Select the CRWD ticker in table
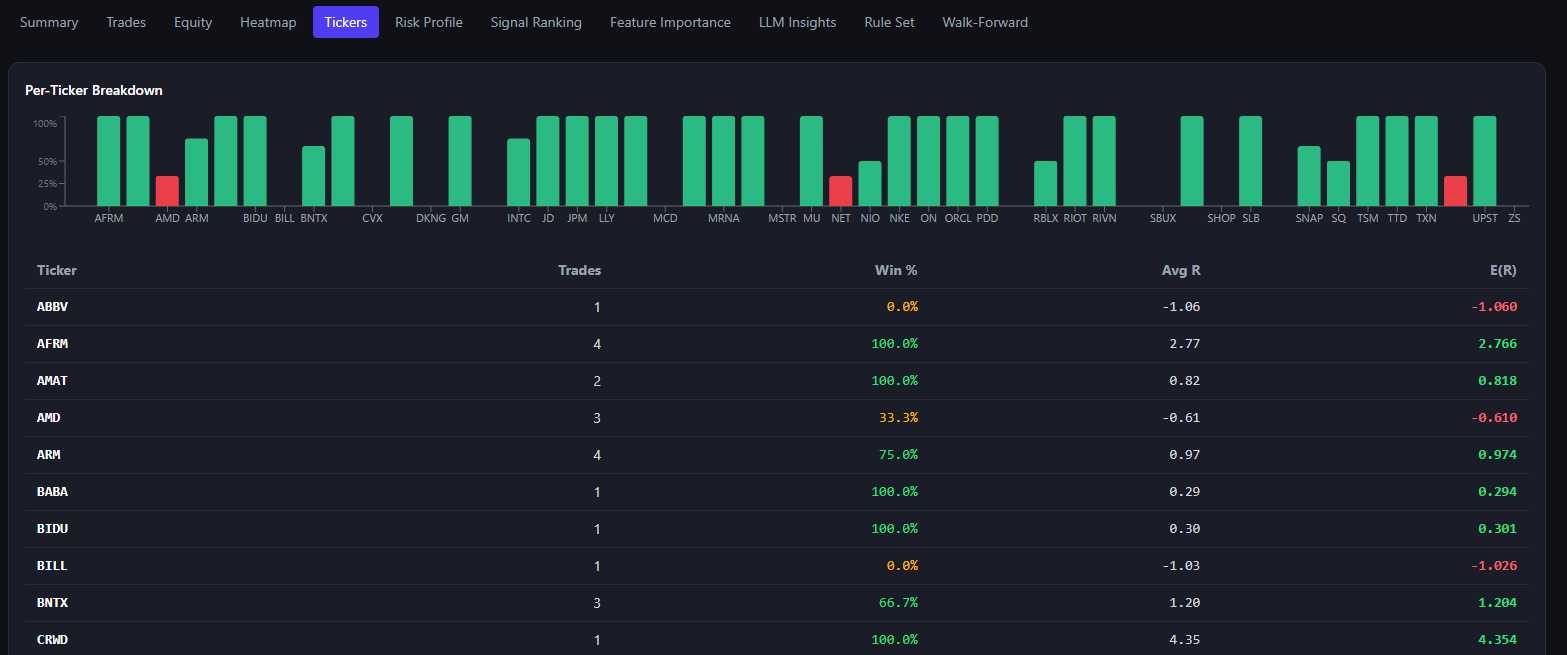Image resolution: width=1567 pixels, height=655 pixels. [x=52, y=640]
